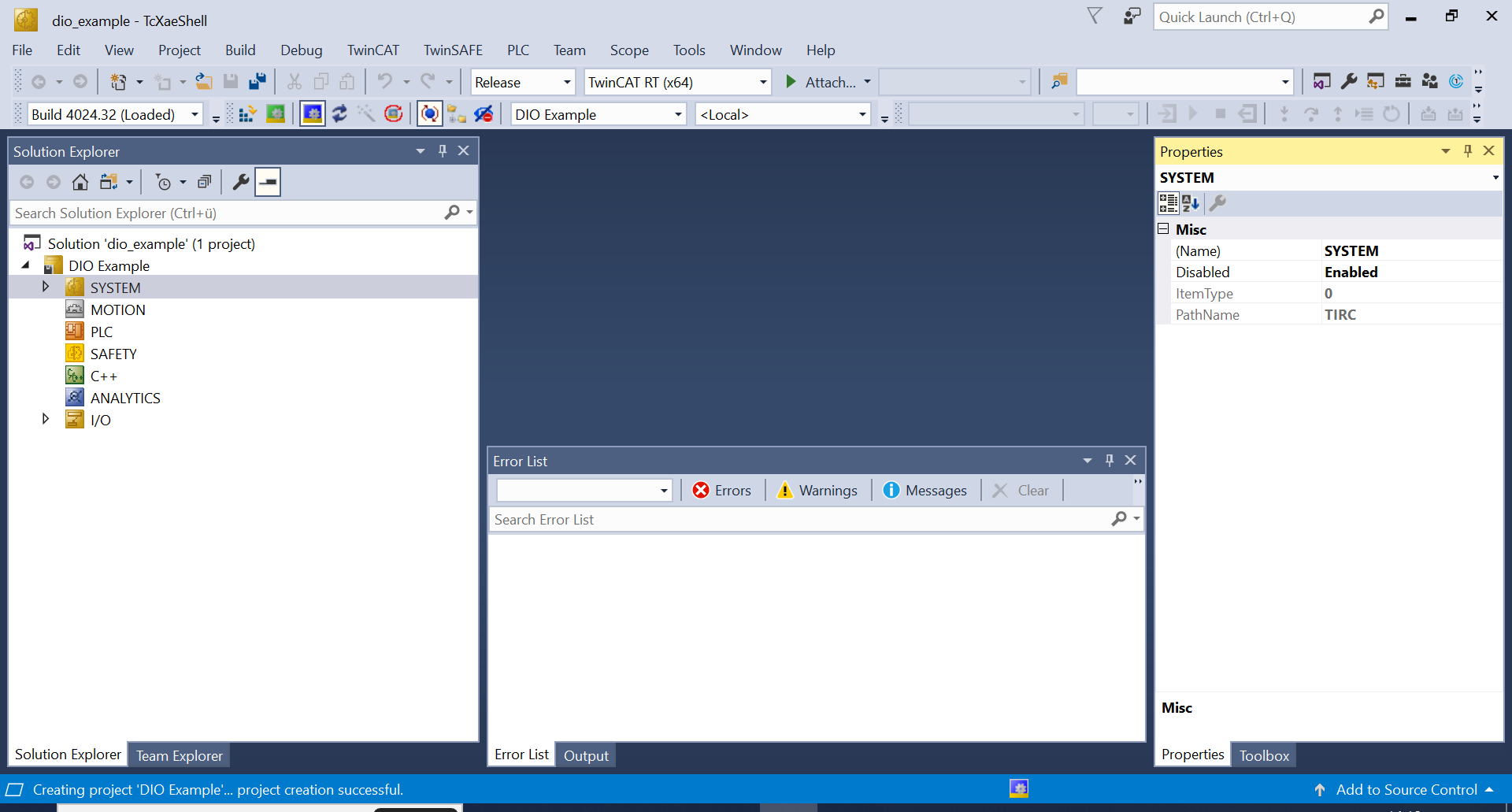Click the feedback icon beside Quick Launch

1132,17
